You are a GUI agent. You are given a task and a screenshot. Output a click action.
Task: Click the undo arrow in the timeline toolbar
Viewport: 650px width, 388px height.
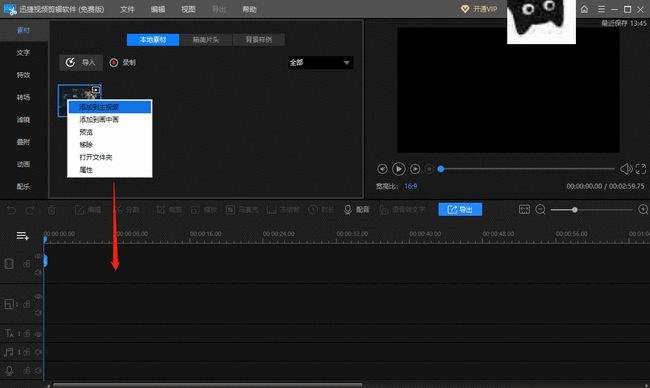point(12,210)
